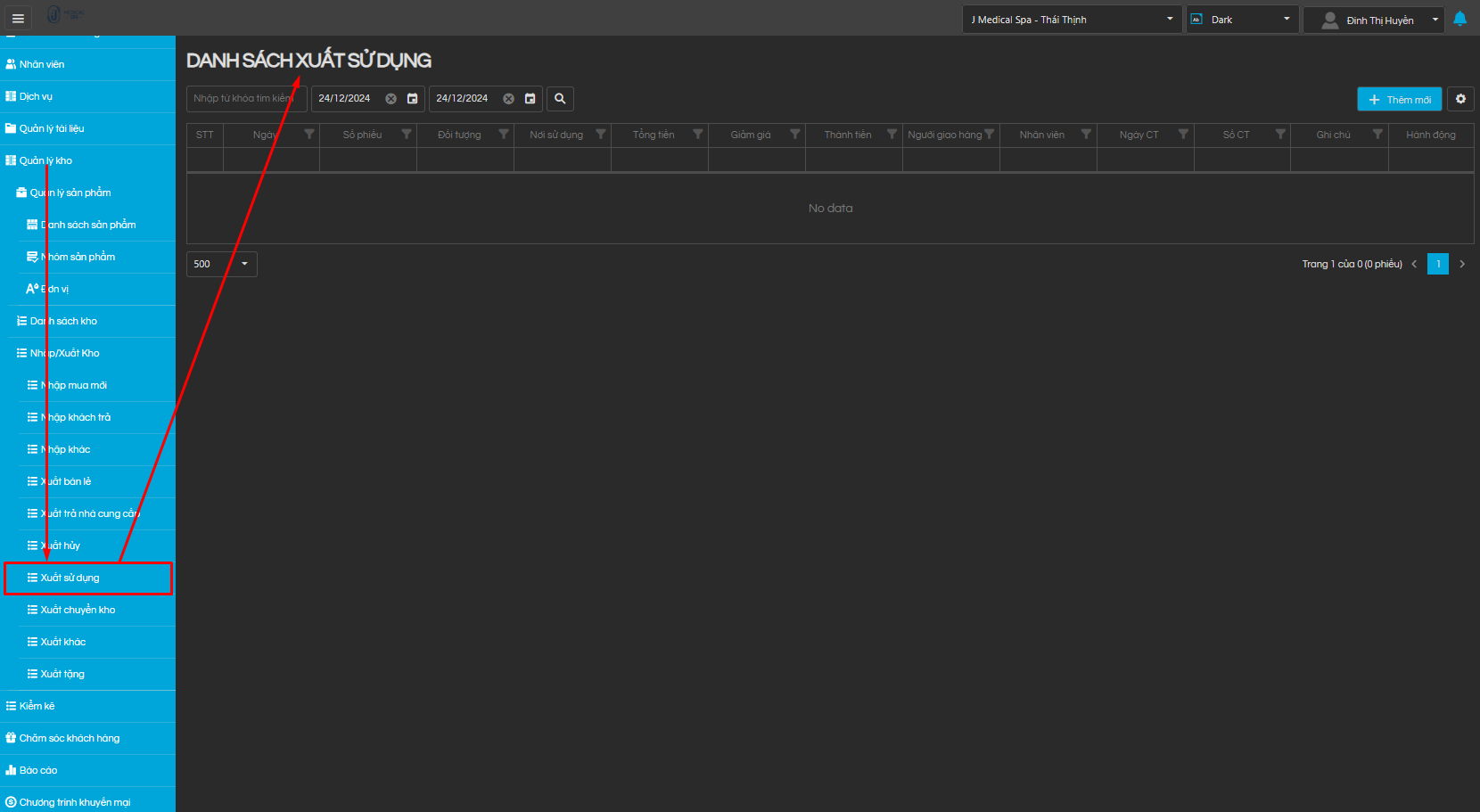Select Xuất chuyển kho in sidebar
1480x812 pixels.
[x=78, y=610]
